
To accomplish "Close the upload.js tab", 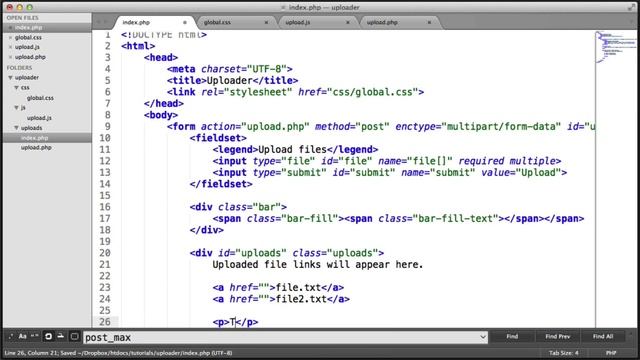I will (x=348, y=22).
